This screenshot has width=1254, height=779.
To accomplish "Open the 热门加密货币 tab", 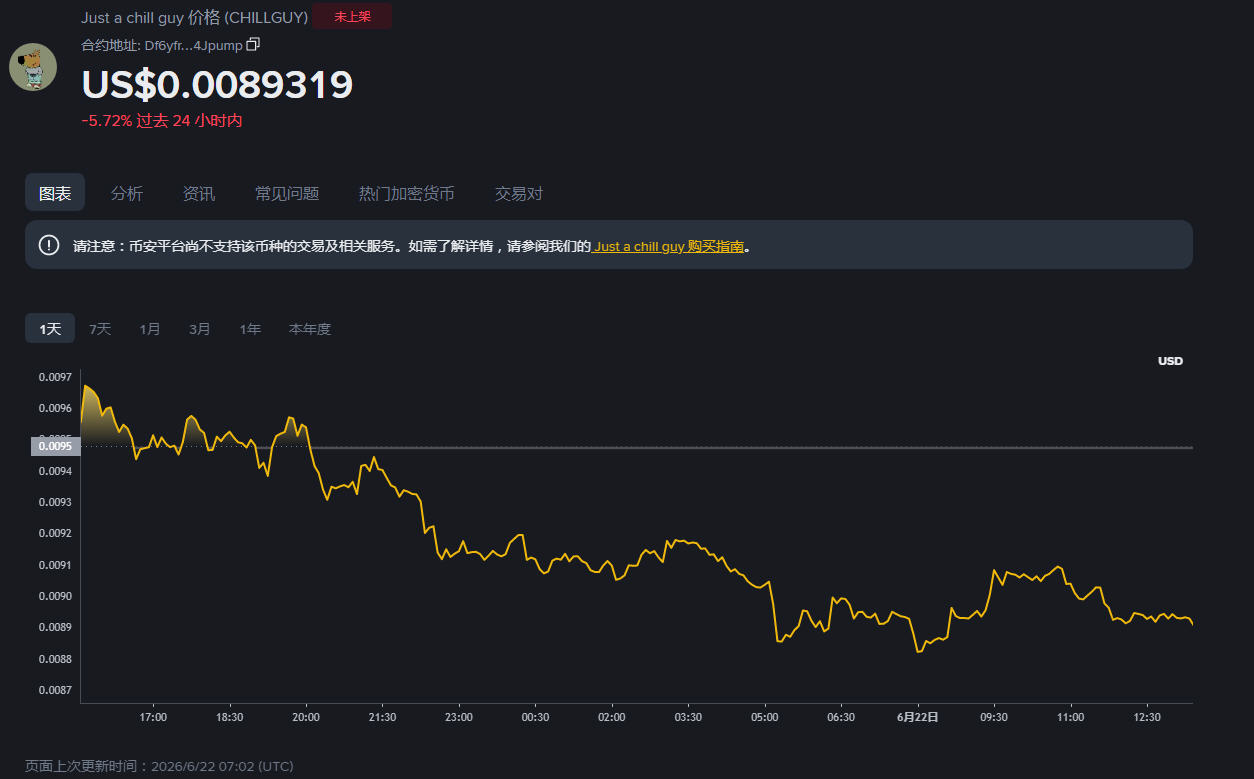I will (407, 193).
